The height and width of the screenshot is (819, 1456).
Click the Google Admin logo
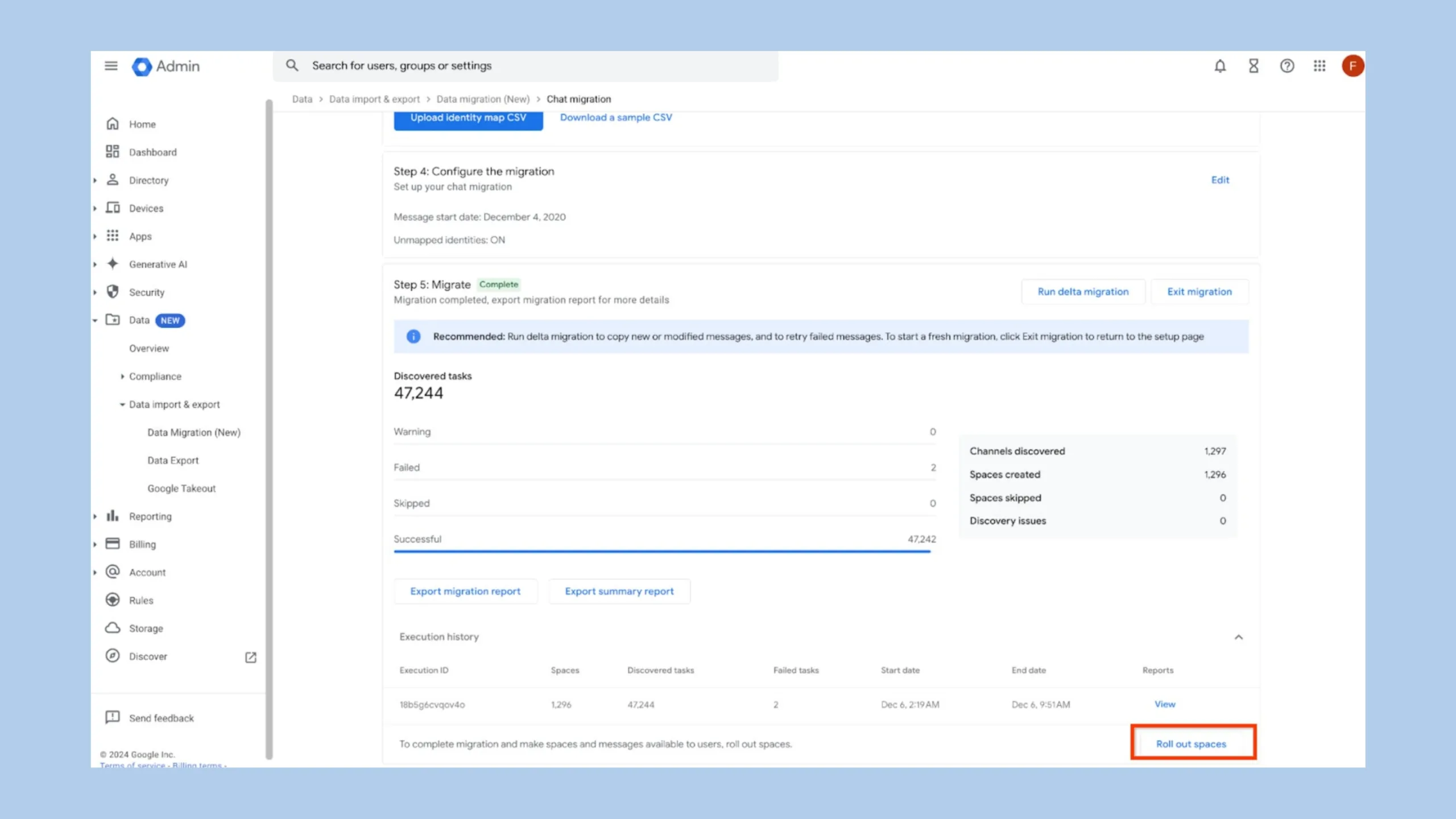(166, 66)
